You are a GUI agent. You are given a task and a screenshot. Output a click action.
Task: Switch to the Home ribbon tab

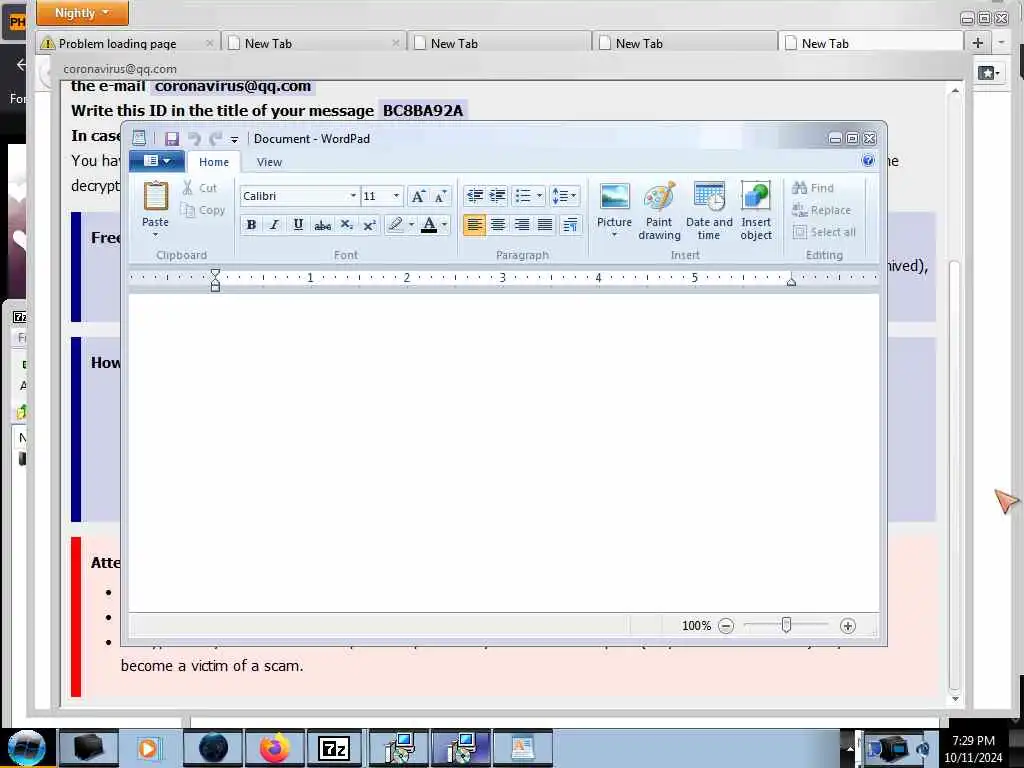(x=214, y=162)
